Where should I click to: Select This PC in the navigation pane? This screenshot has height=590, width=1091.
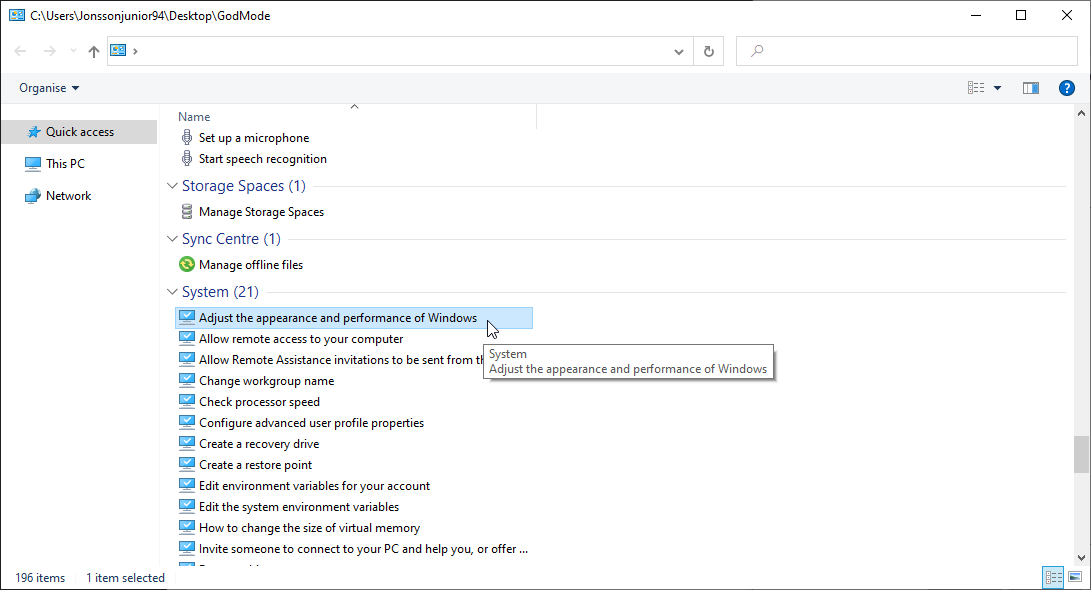(66, 163)
